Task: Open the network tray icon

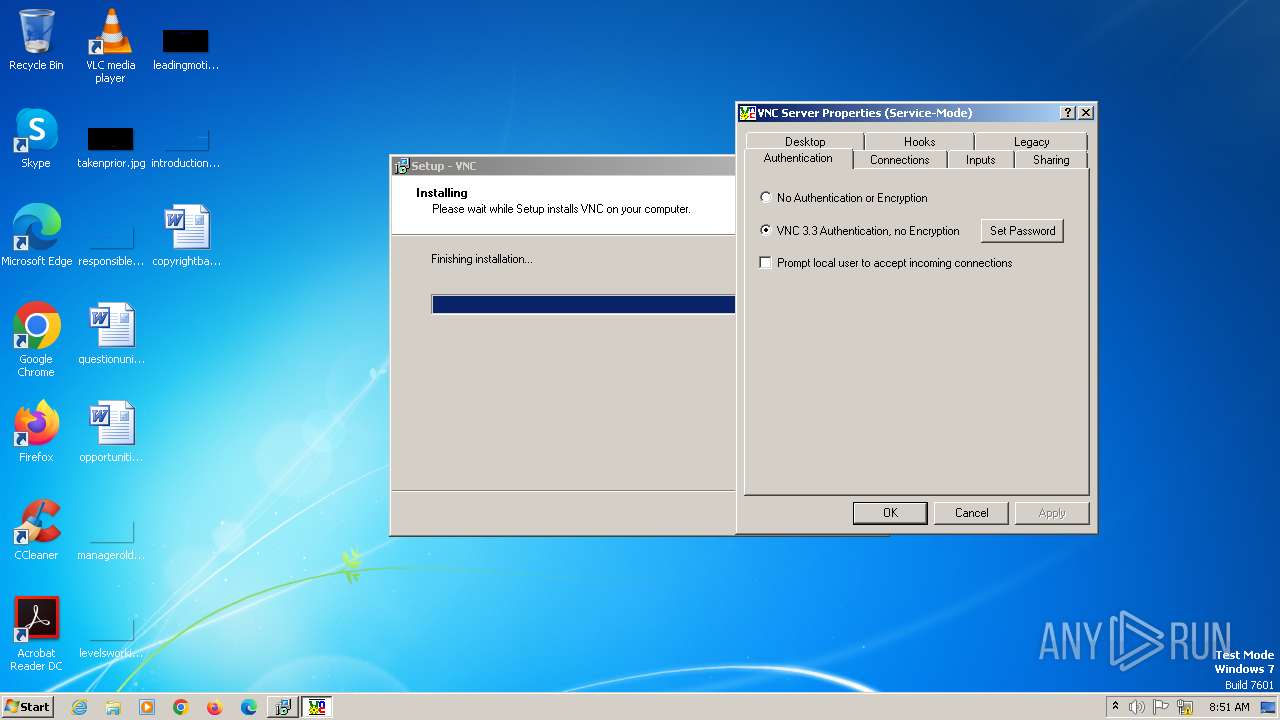Action: (1185, 707)
